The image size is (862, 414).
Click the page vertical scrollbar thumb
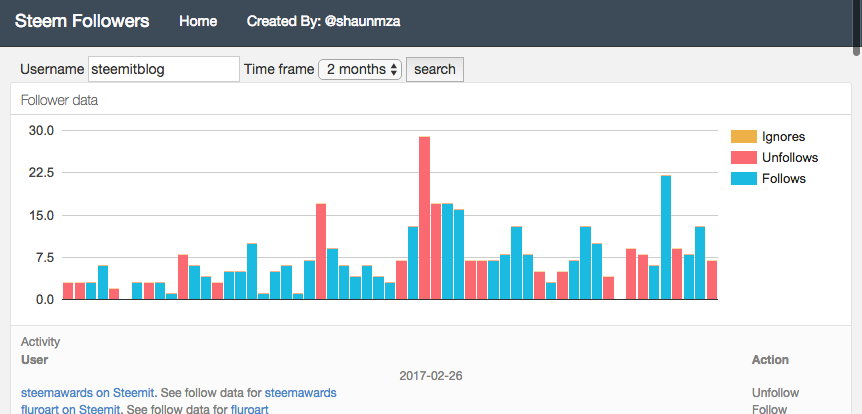click(857, 27)
